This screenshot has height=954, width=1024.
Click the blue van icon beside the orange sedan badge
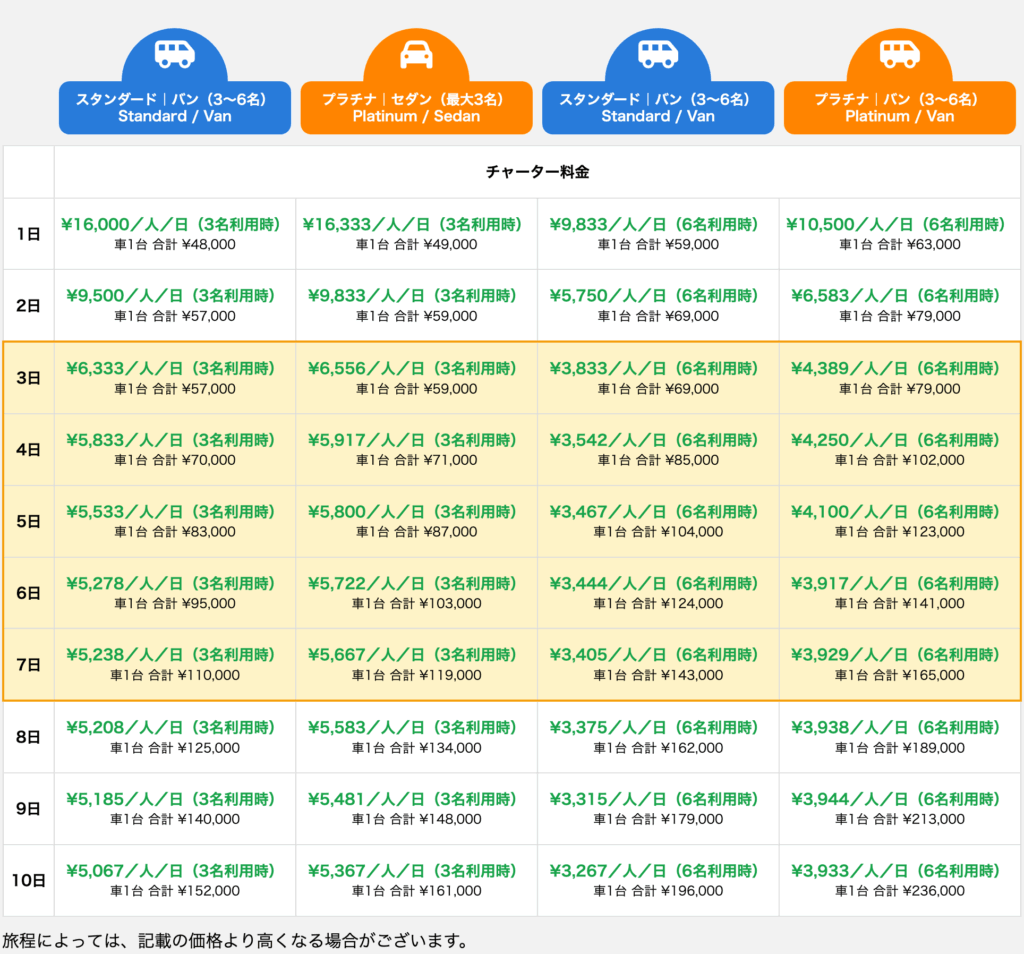(x=658, y=54)
